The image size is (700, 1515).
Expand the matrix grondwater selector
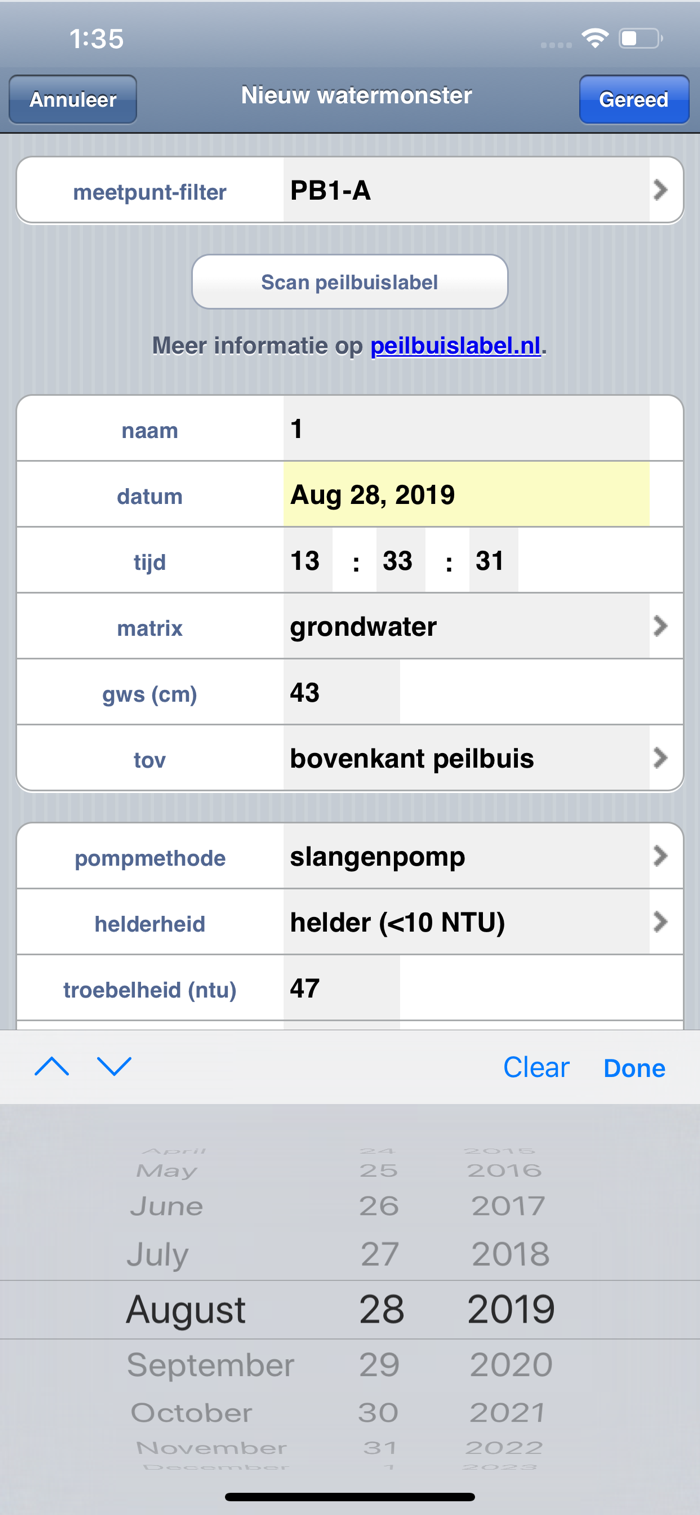660,627
